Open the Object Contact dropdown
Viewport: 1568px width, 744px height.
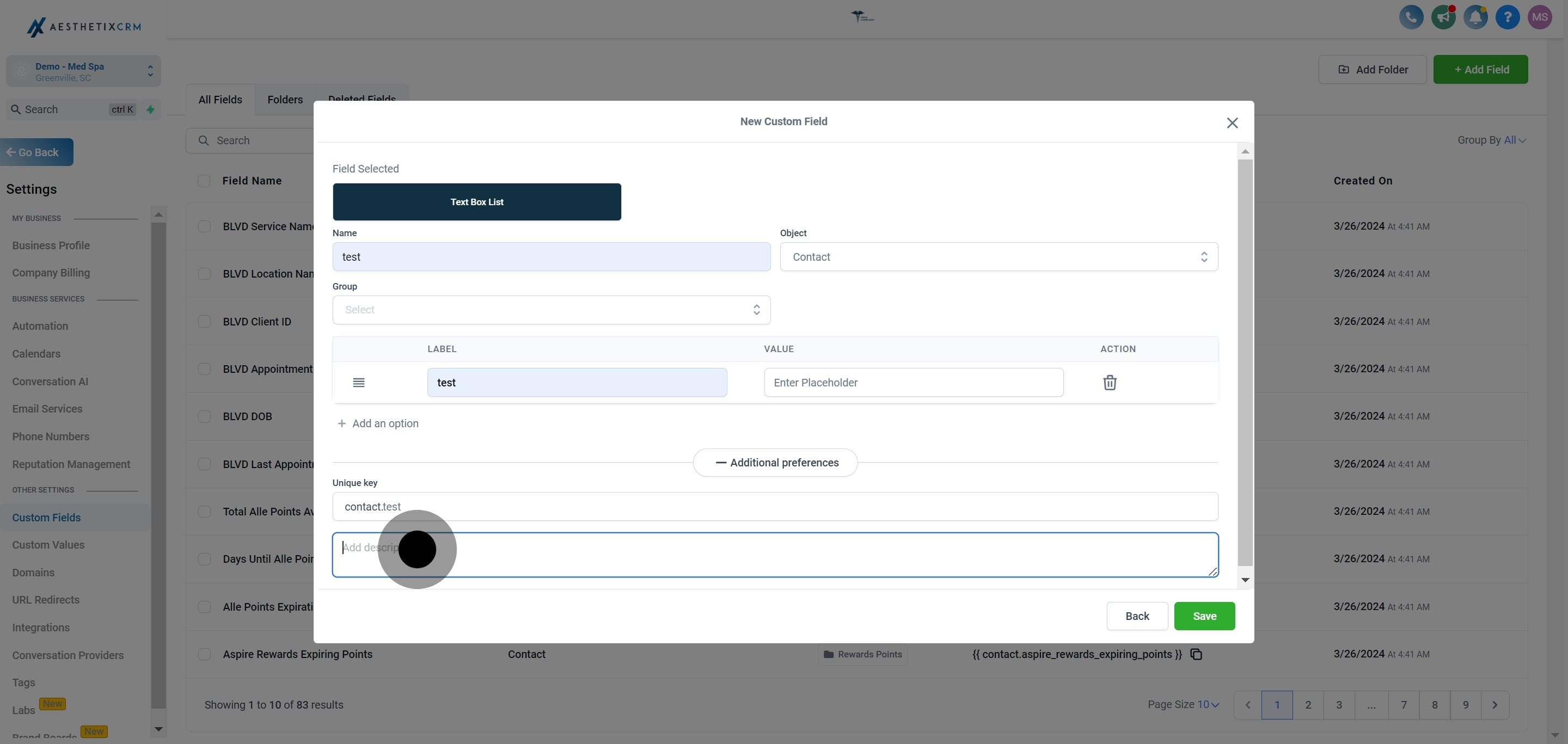(999, 257)
